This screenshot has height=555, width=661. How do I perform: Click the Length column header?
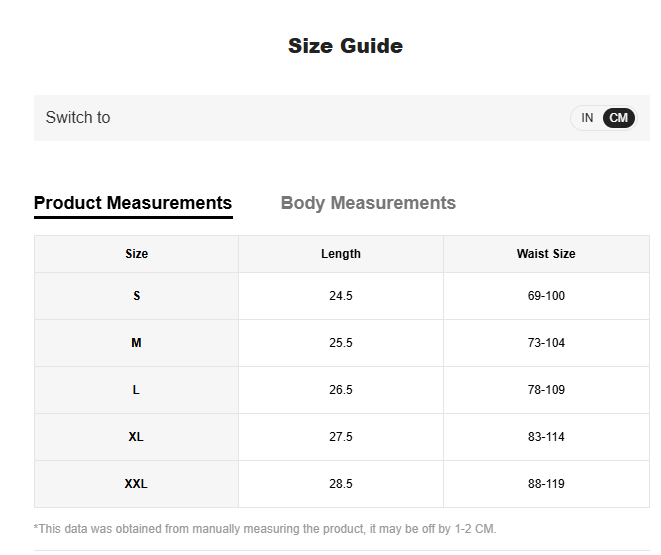point(341,254)
